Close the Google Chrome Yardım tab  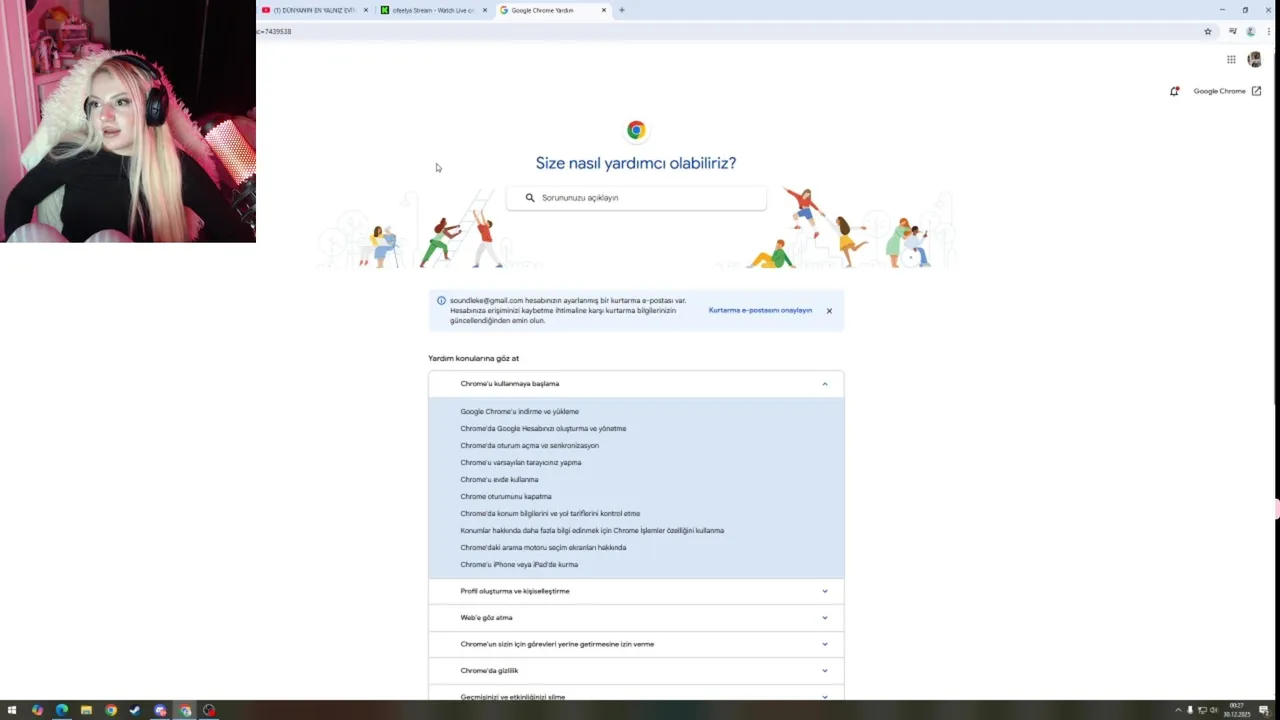(604, 10)
